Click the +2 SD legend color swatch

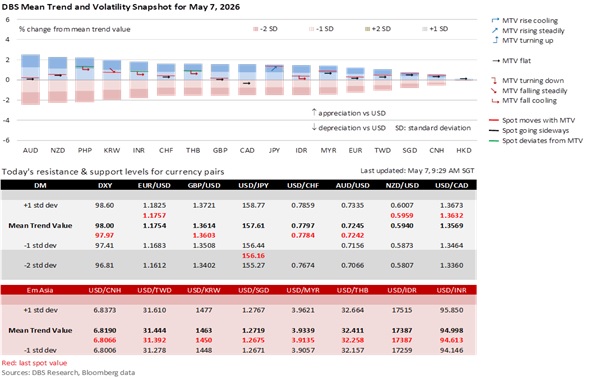pos(368,29)
